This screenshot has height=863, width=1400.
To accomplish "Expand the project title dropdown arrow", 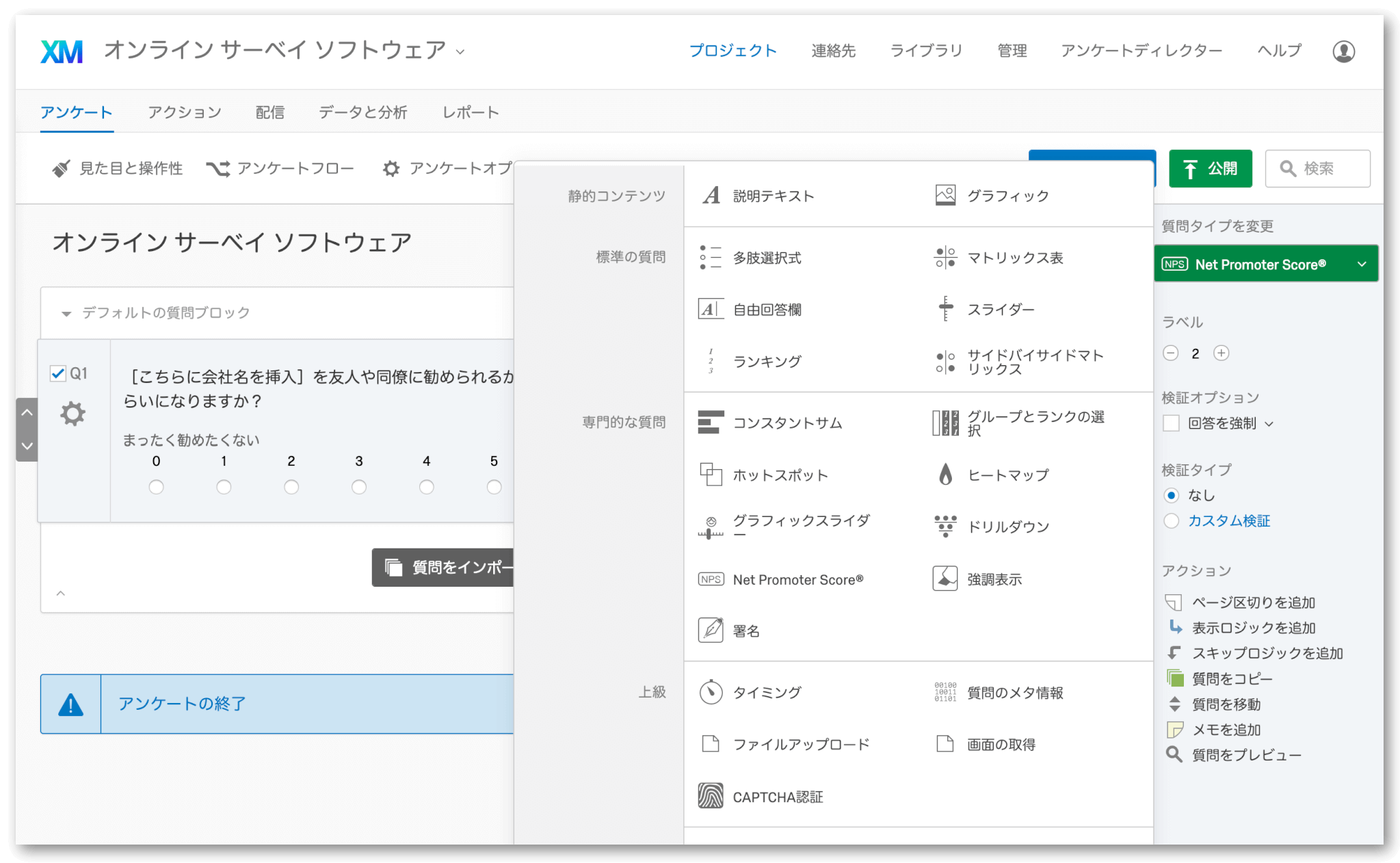I will [x=460, y=52].
